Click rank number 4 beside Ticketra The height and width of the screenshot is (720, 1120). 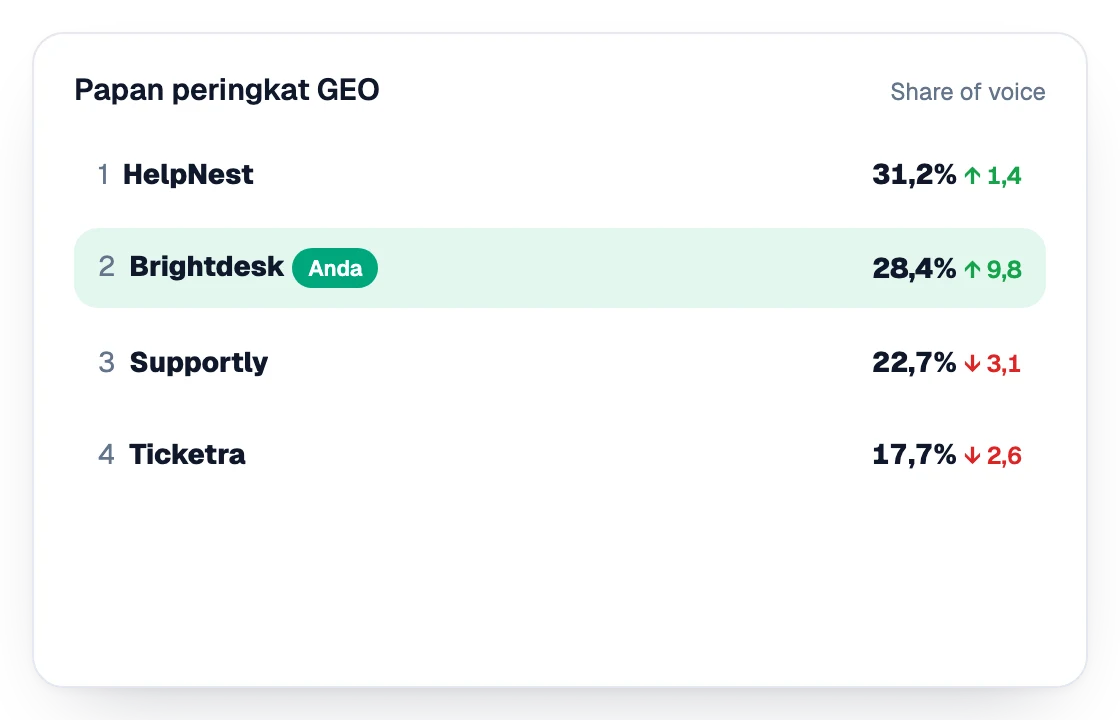point(106,454)
